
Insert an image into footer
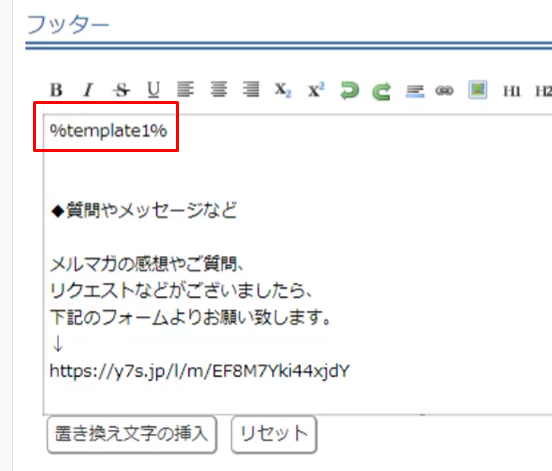pos(478,90)
